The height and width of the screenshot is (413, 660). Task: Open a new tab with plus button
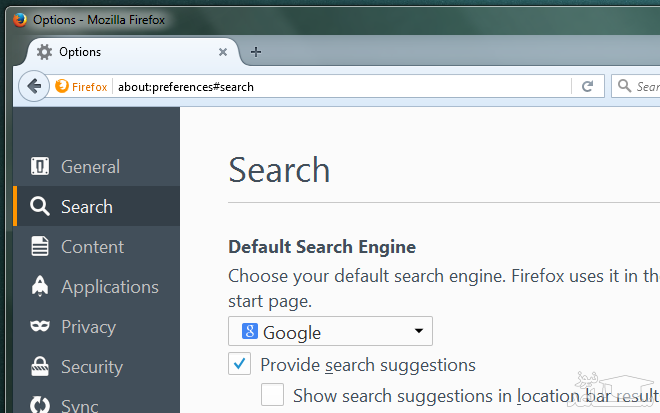(x=256, y=52)
